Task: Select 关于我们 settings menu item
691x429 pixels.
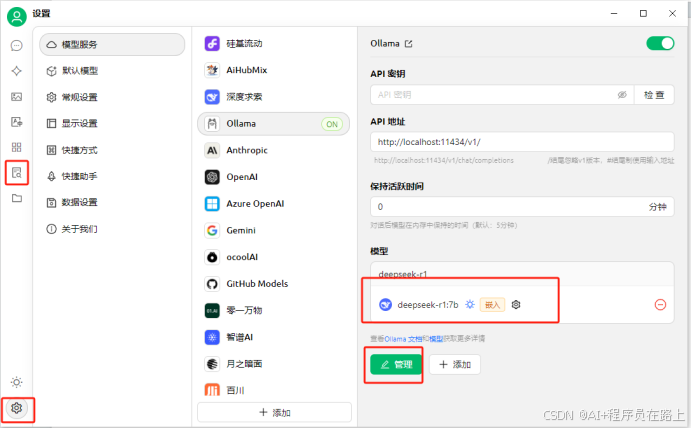Action: click(112, 229)
